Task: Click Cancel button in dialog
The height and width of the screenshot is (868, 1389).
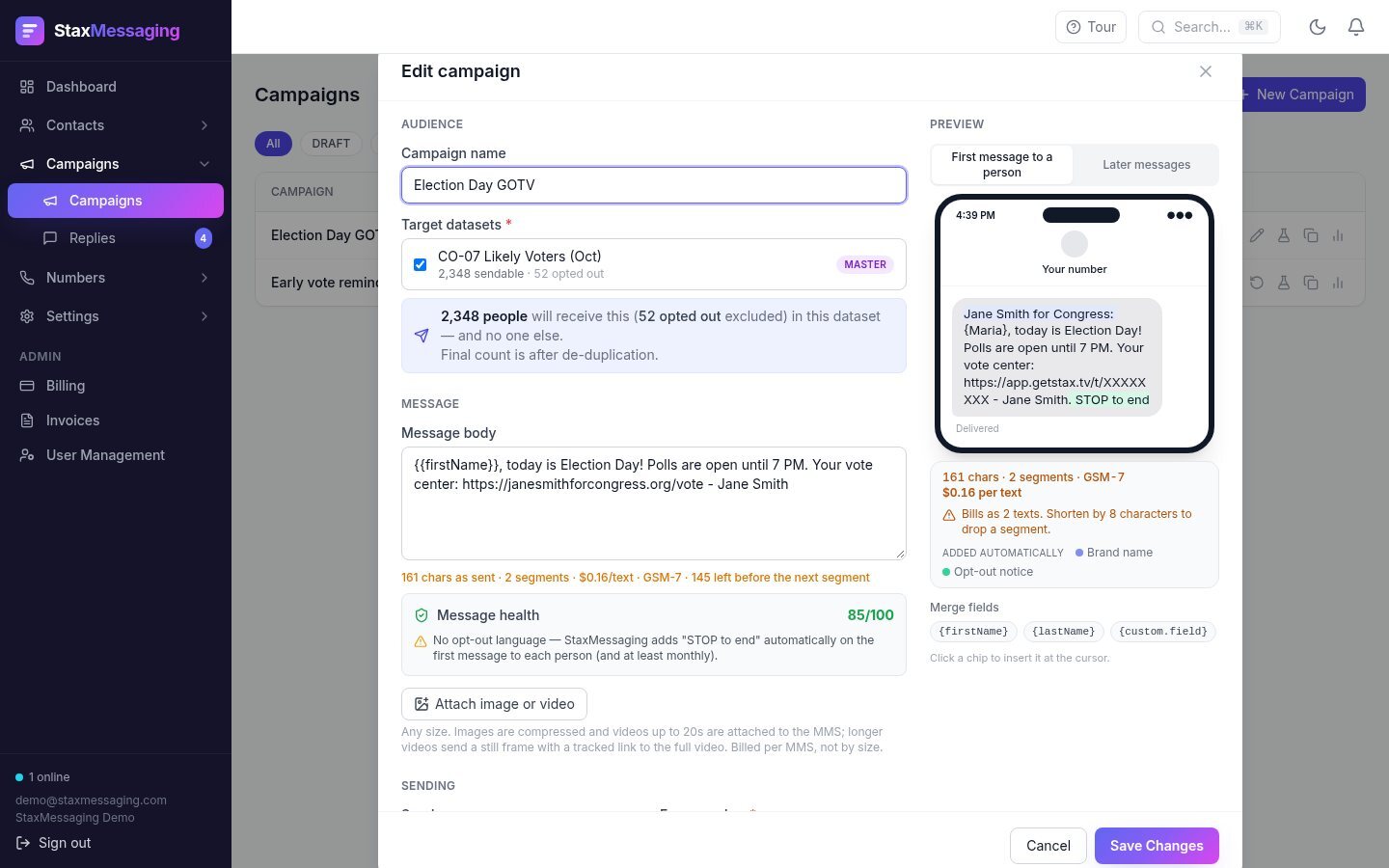Action: click(1049, 846)
